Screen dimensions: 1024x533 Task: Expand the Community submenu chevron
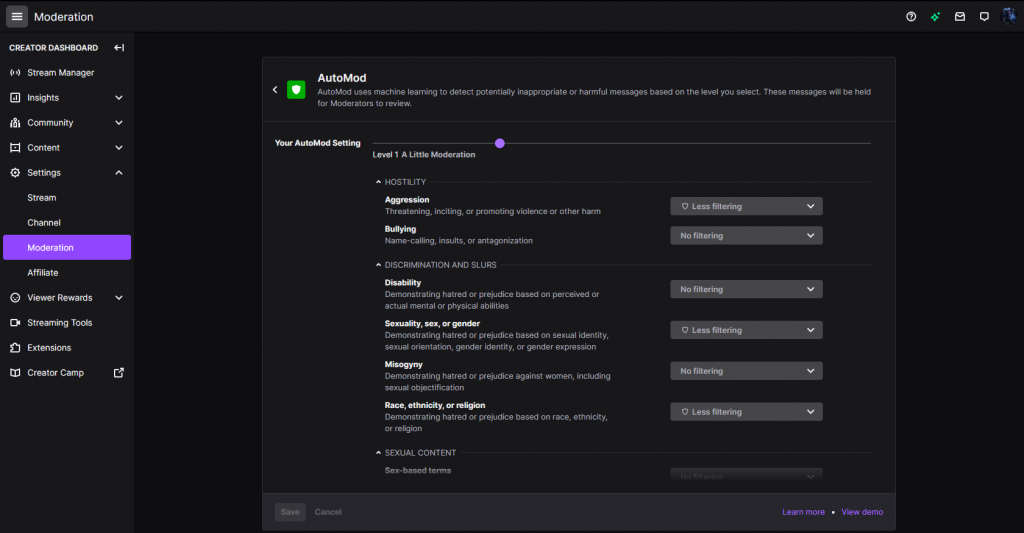pyautogui.click(x=119, y=123)
